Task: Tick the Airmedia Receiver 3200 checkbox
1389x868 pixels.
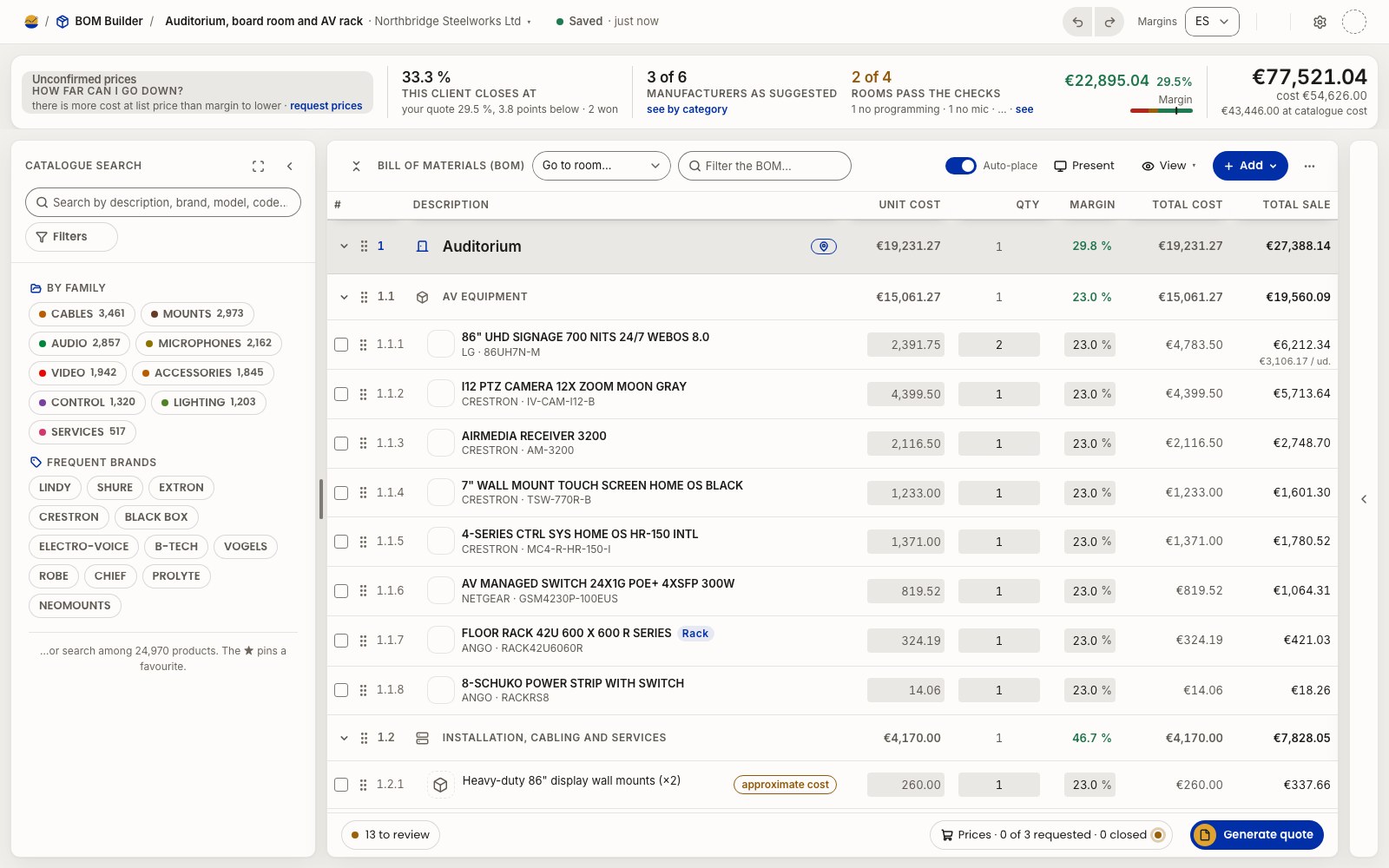Action: 341,444
